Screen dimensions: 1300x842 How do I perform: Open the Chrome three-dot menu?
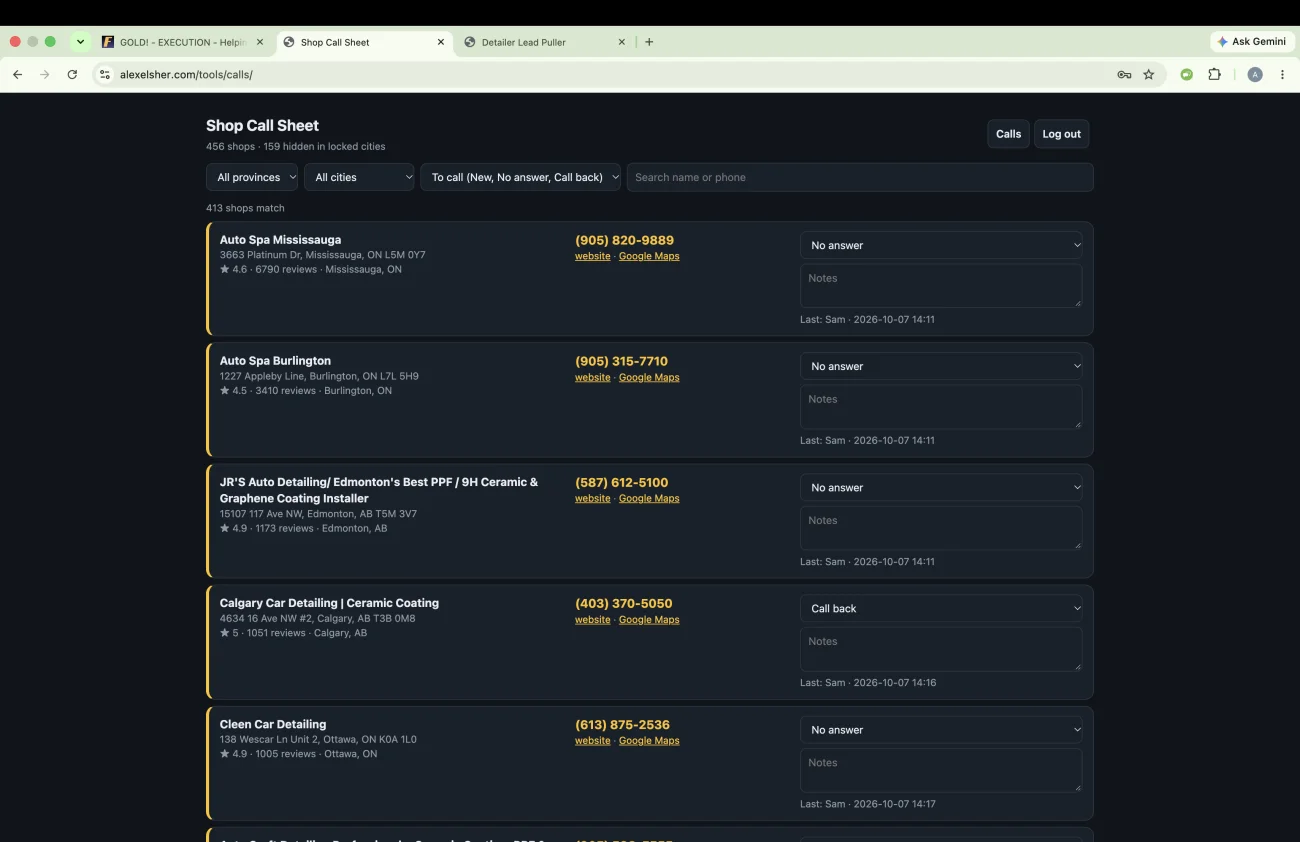[1282, 74]
